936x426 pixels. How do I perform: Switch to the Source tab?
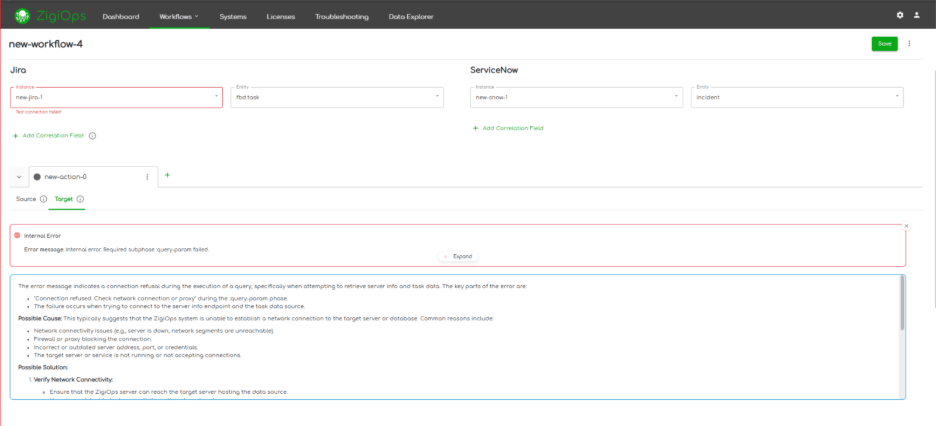[26, 199]
